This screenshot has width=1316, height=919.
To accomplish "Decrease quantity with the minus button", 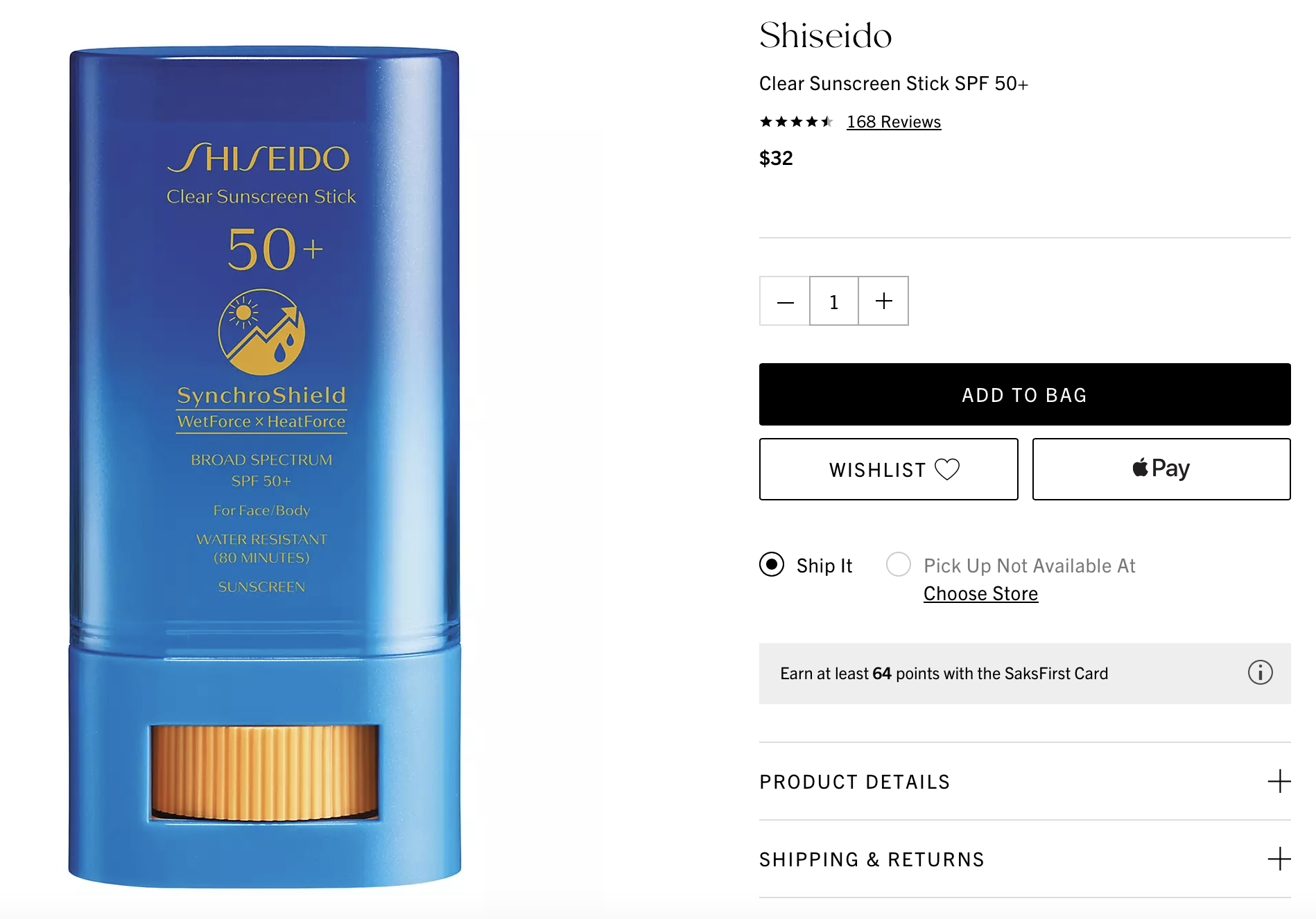I will [x=785, y=301].
